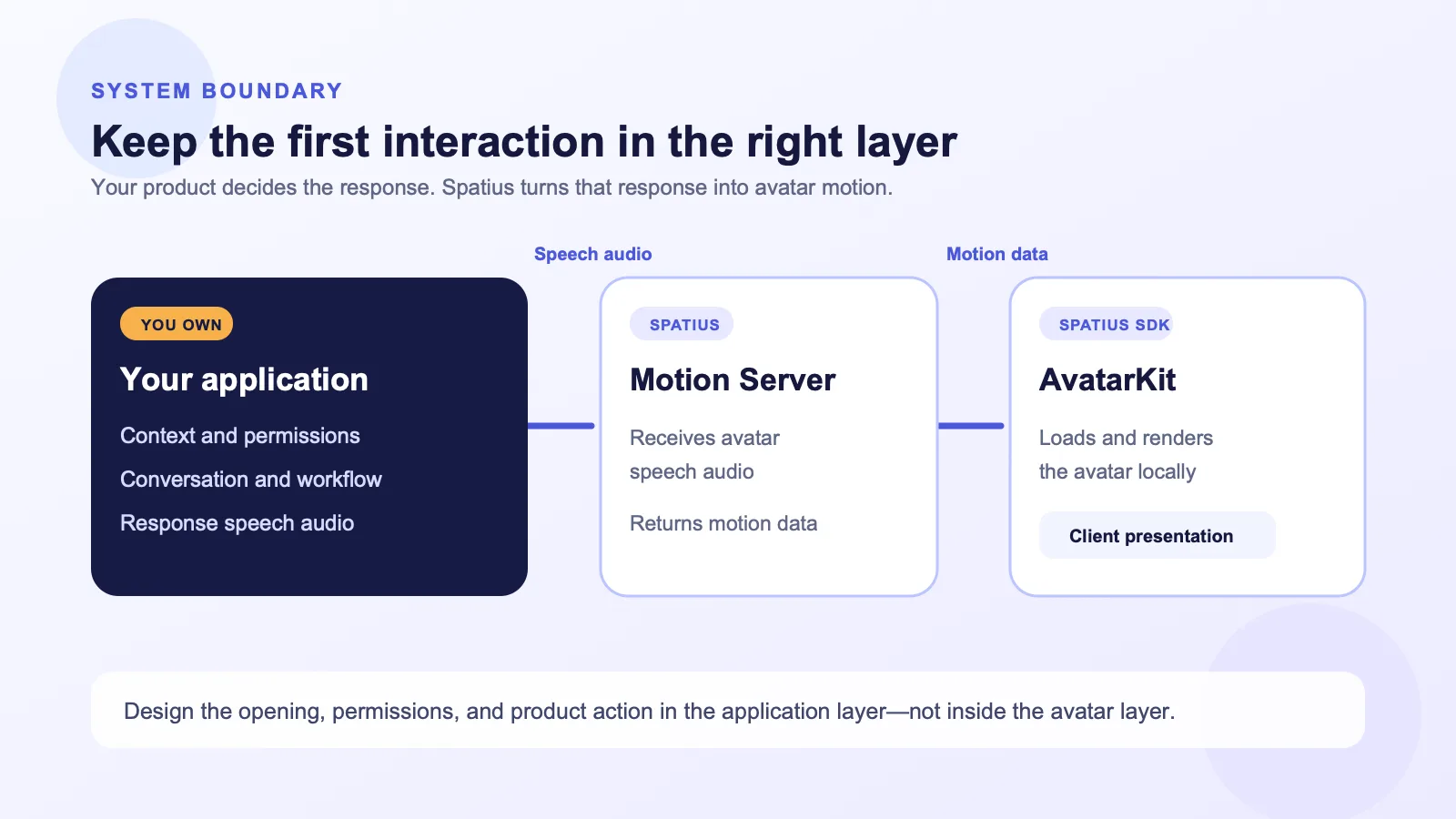Select the 'Context and permissions' line

[x=240, y=436]
